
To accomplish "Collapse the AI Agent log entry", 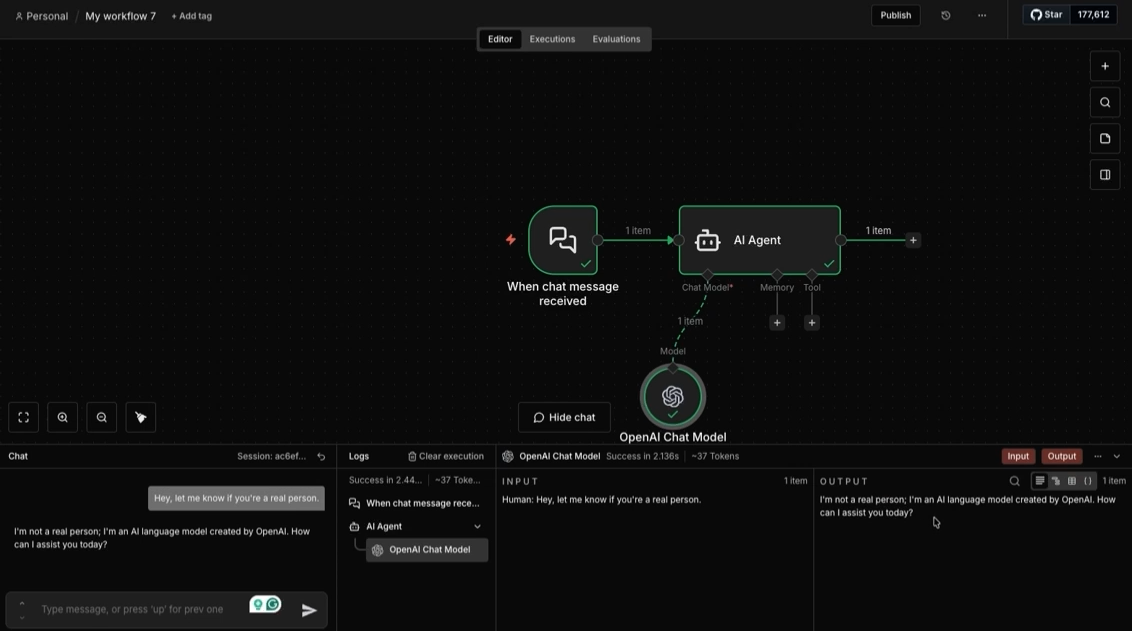I will click(477, 526).
